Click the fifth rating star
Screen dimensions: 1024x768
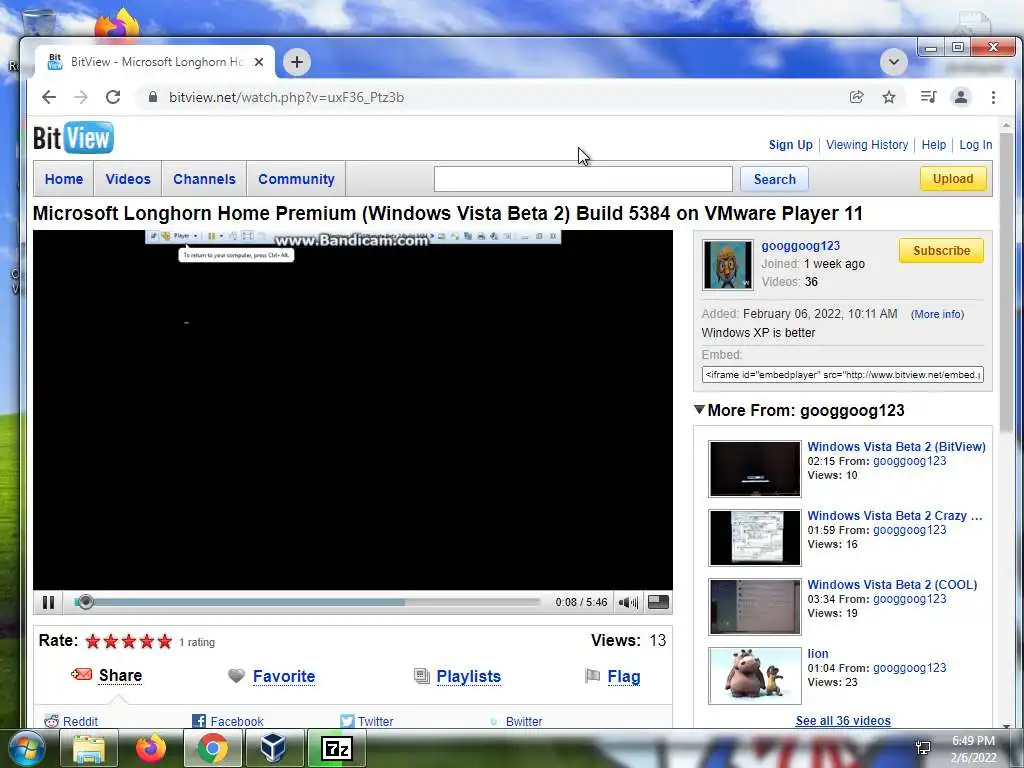tap(165, 641)
